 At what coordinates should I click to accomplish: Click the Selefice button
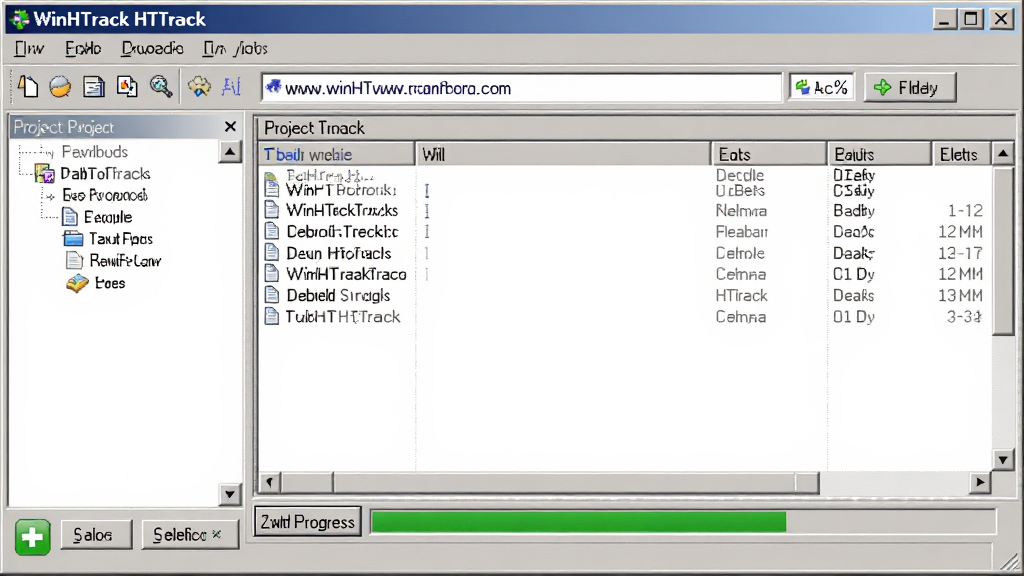pyautogui.click(x=190, y=536)
